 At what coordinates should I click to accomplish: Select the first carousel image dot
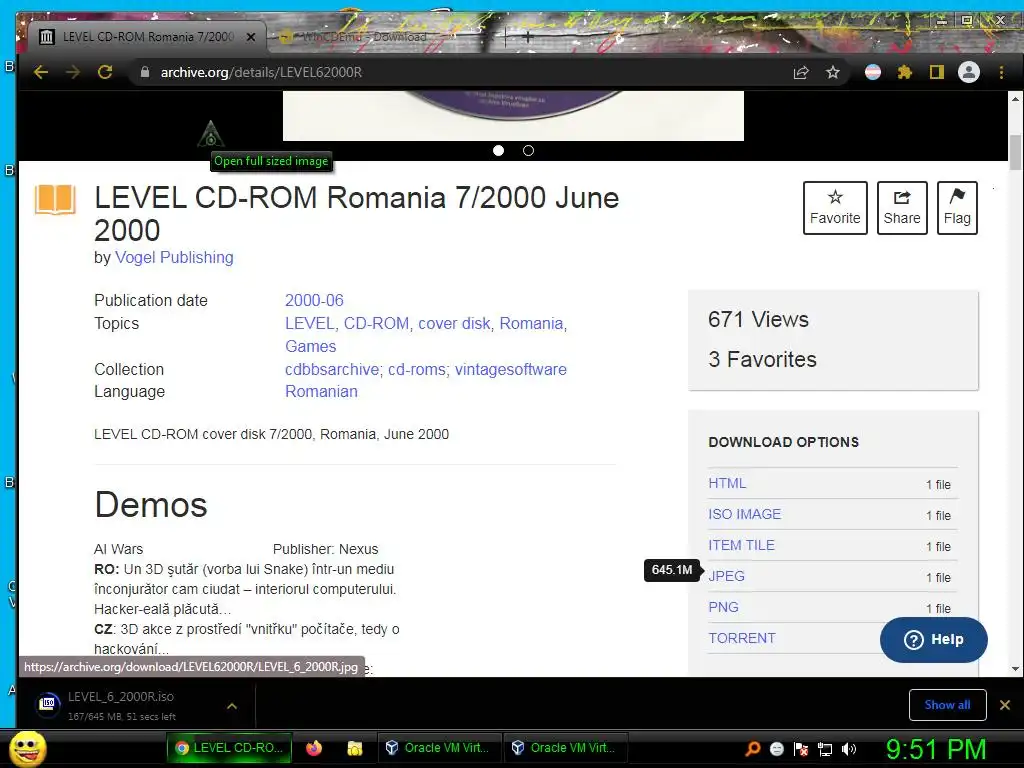tap(498, 151)
